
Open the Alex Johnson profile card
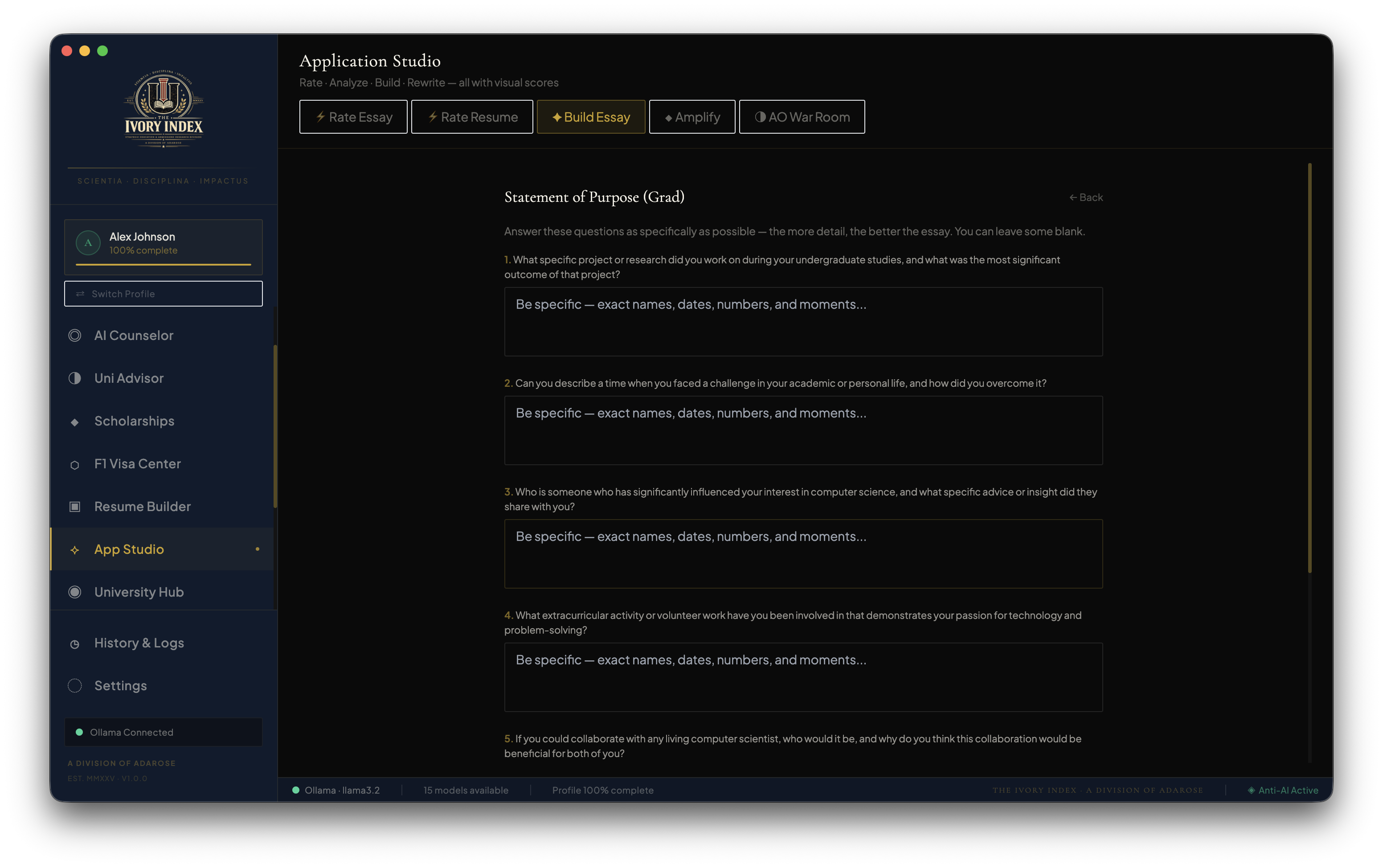pos(164,247)
